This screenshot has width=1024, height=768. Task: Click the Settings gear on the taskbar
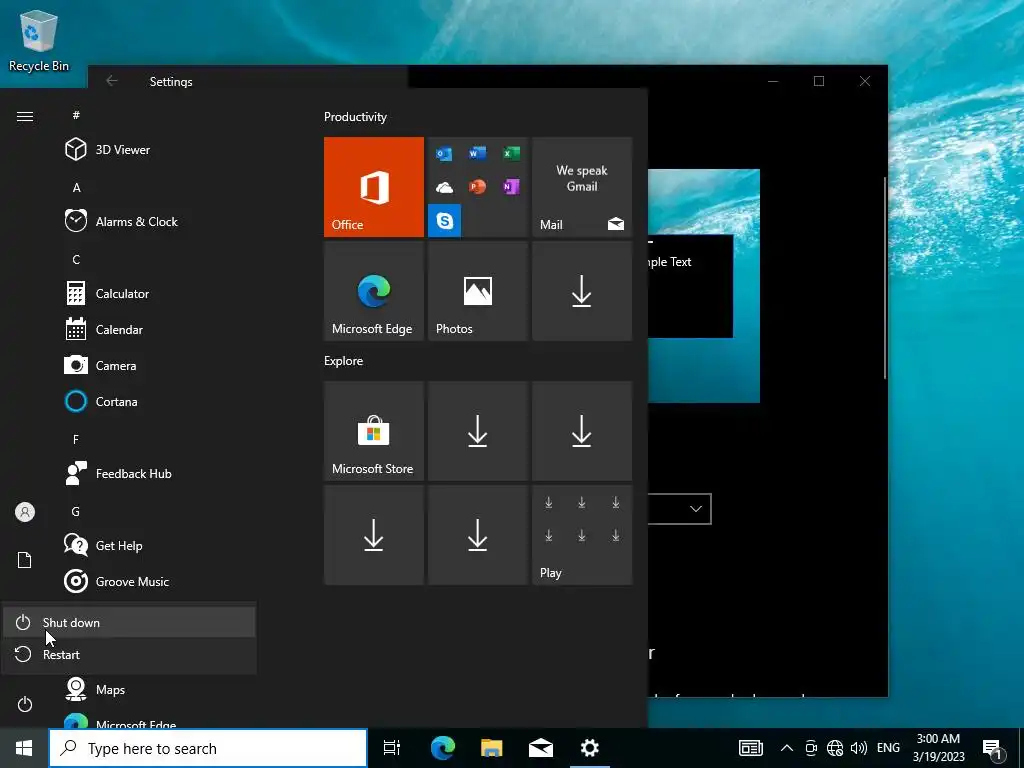(590, 748)
